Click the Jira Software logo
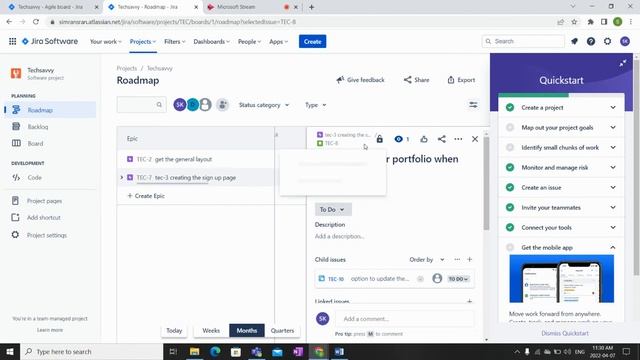The height and width of the screenshot is (360, 640). click(50, 41)
